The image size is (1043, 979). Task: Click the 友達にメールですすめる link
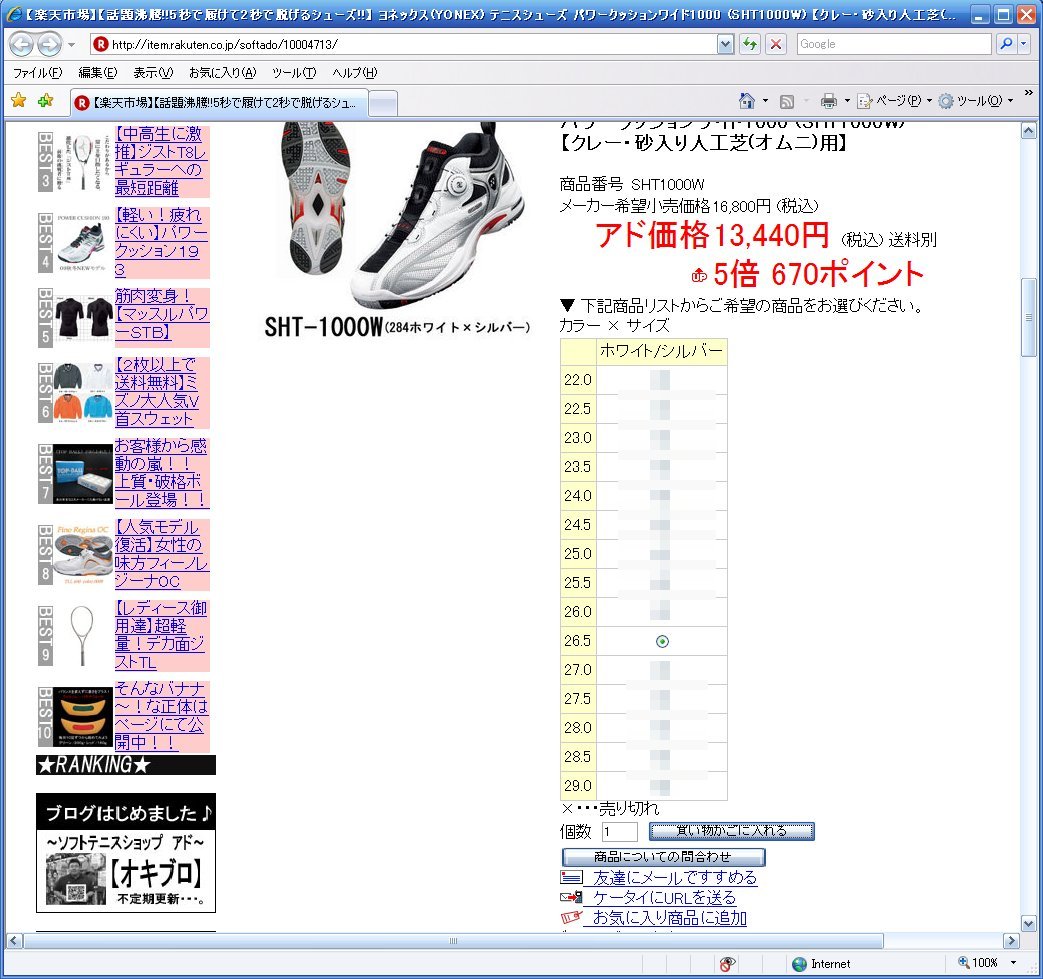click(x=674, y=878)
